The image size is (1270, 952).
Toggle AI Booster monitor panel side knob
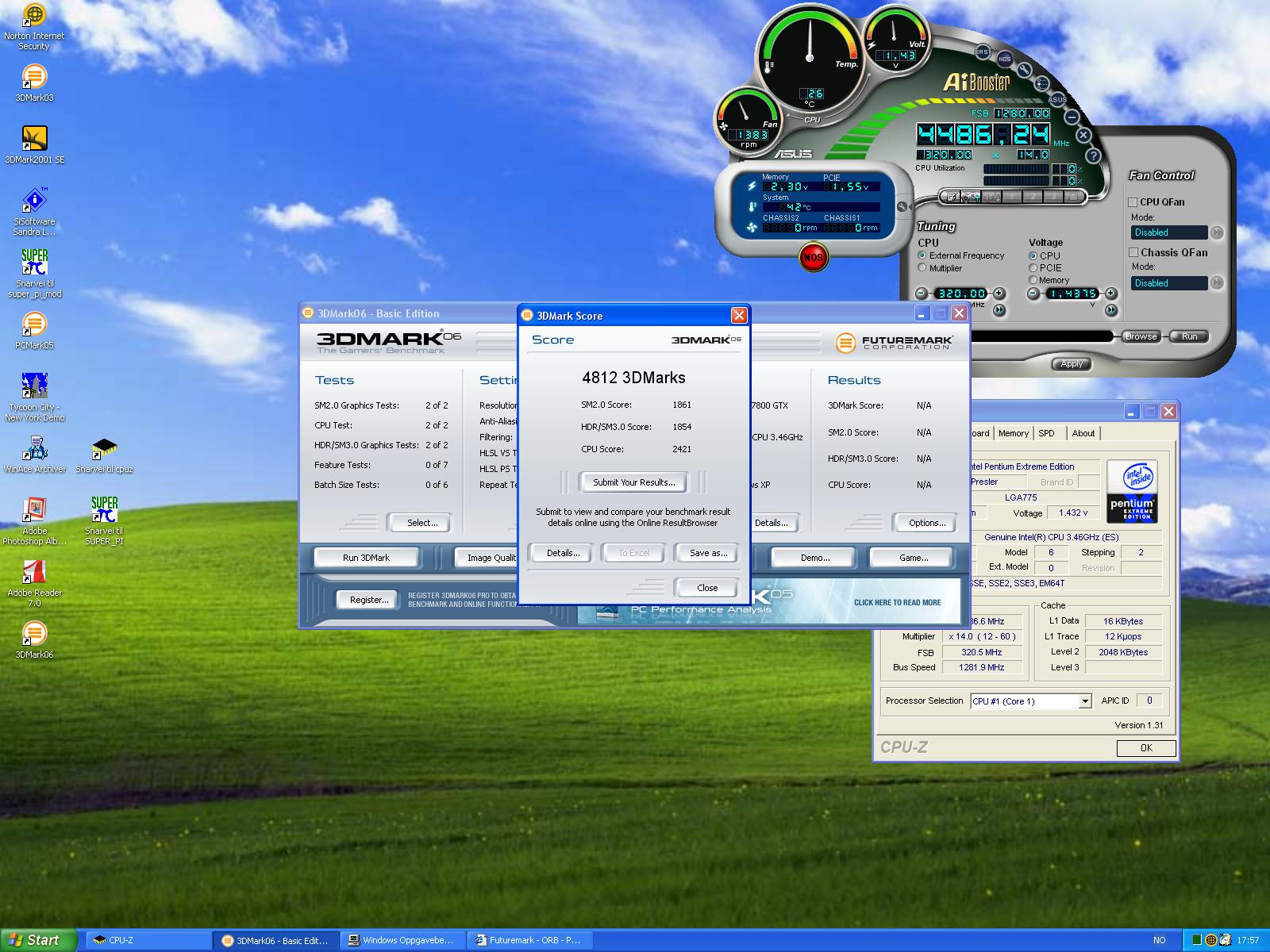click(902, 207)
